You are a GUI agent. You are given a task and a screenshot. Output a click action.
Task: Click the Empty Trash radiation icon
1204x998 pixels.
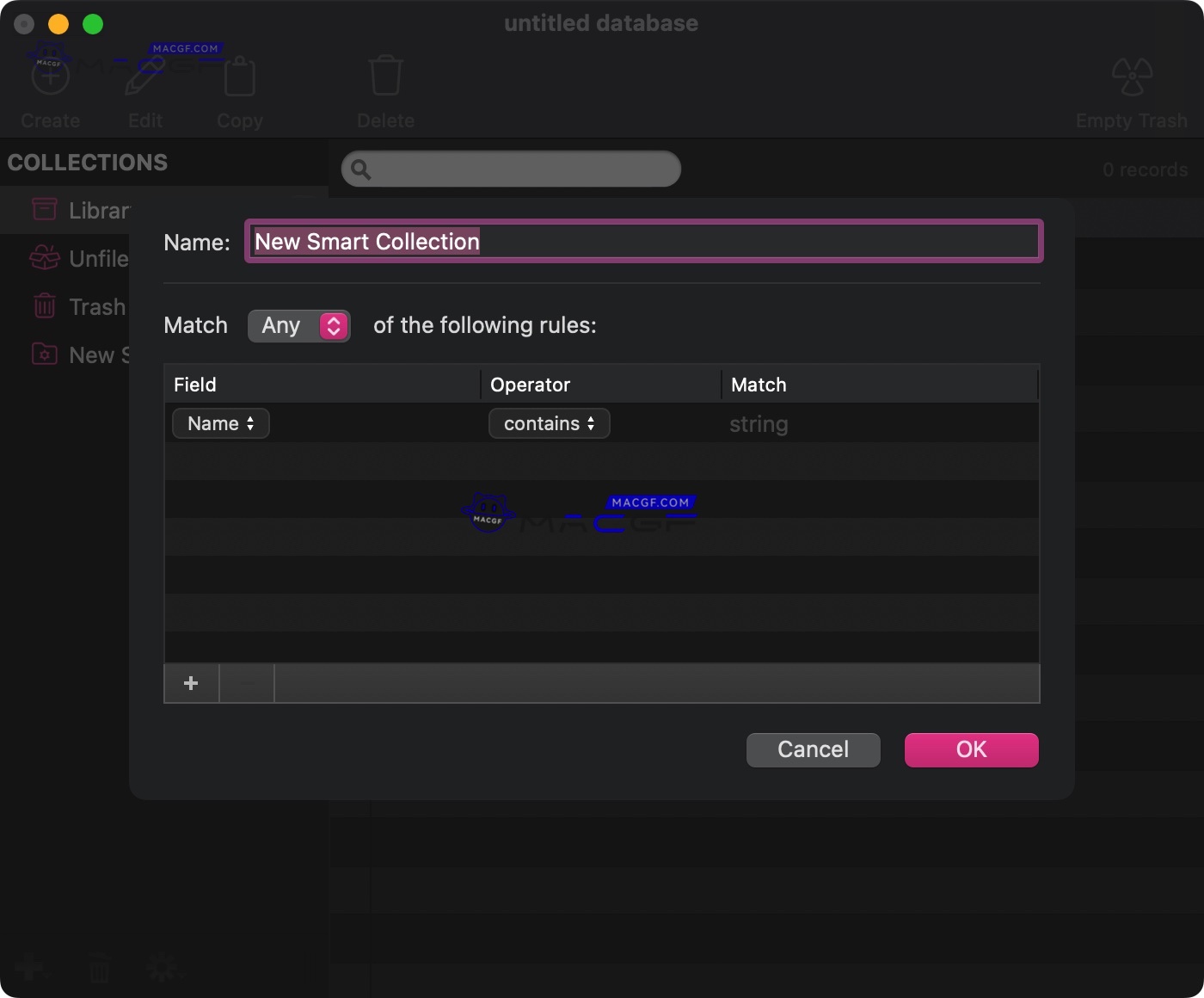(1131, 76)
